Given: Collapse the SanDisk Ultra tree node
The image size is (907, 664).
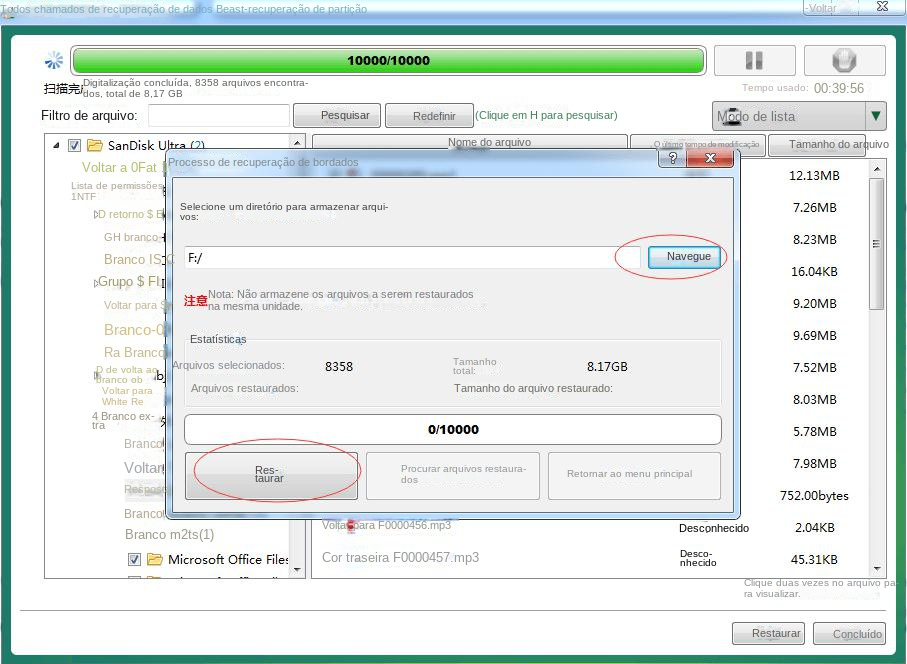Looking at the screenshot, I should (56, 145).
